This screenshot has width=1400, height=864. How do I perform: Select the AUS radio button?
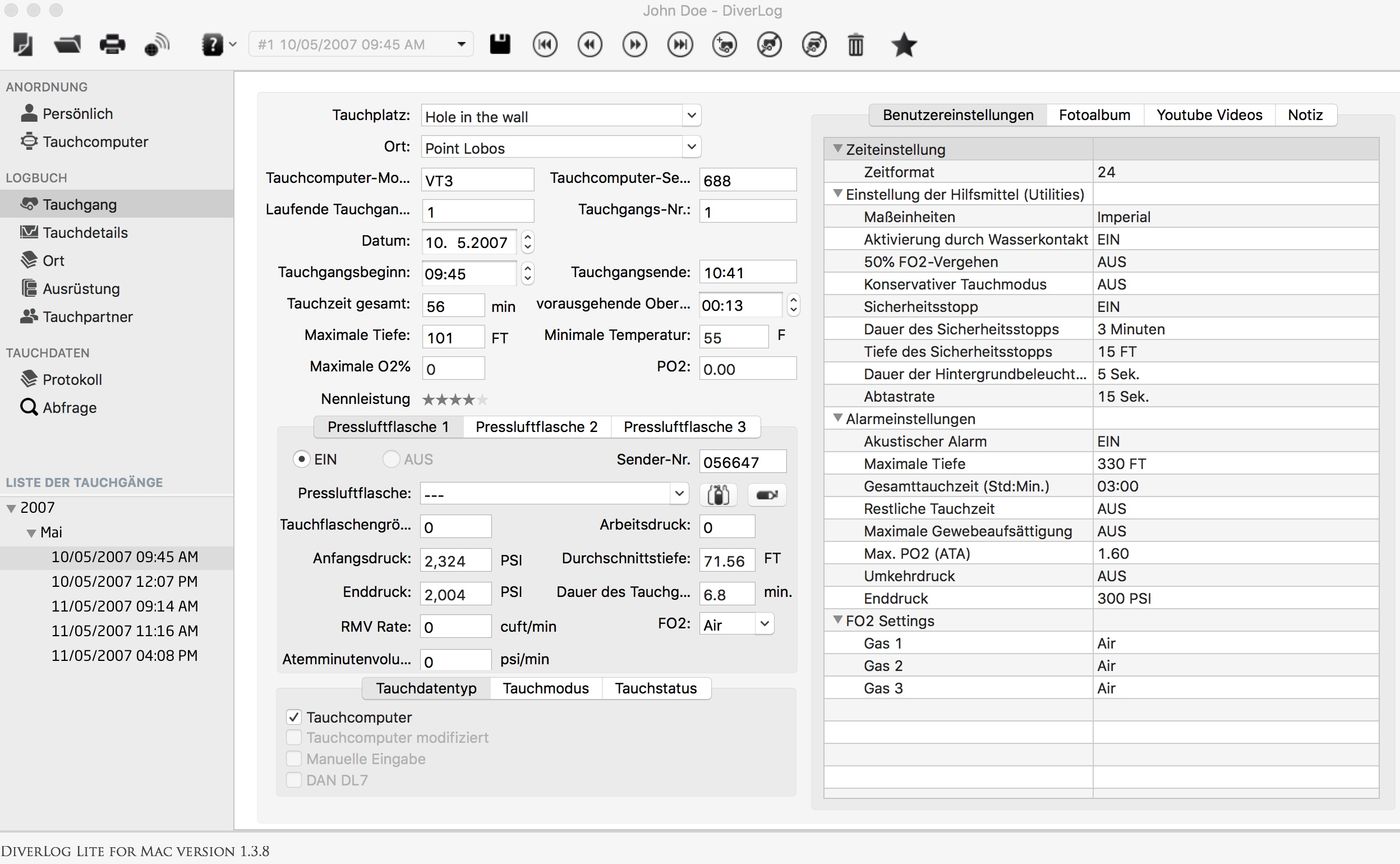(x=391, y=459)
